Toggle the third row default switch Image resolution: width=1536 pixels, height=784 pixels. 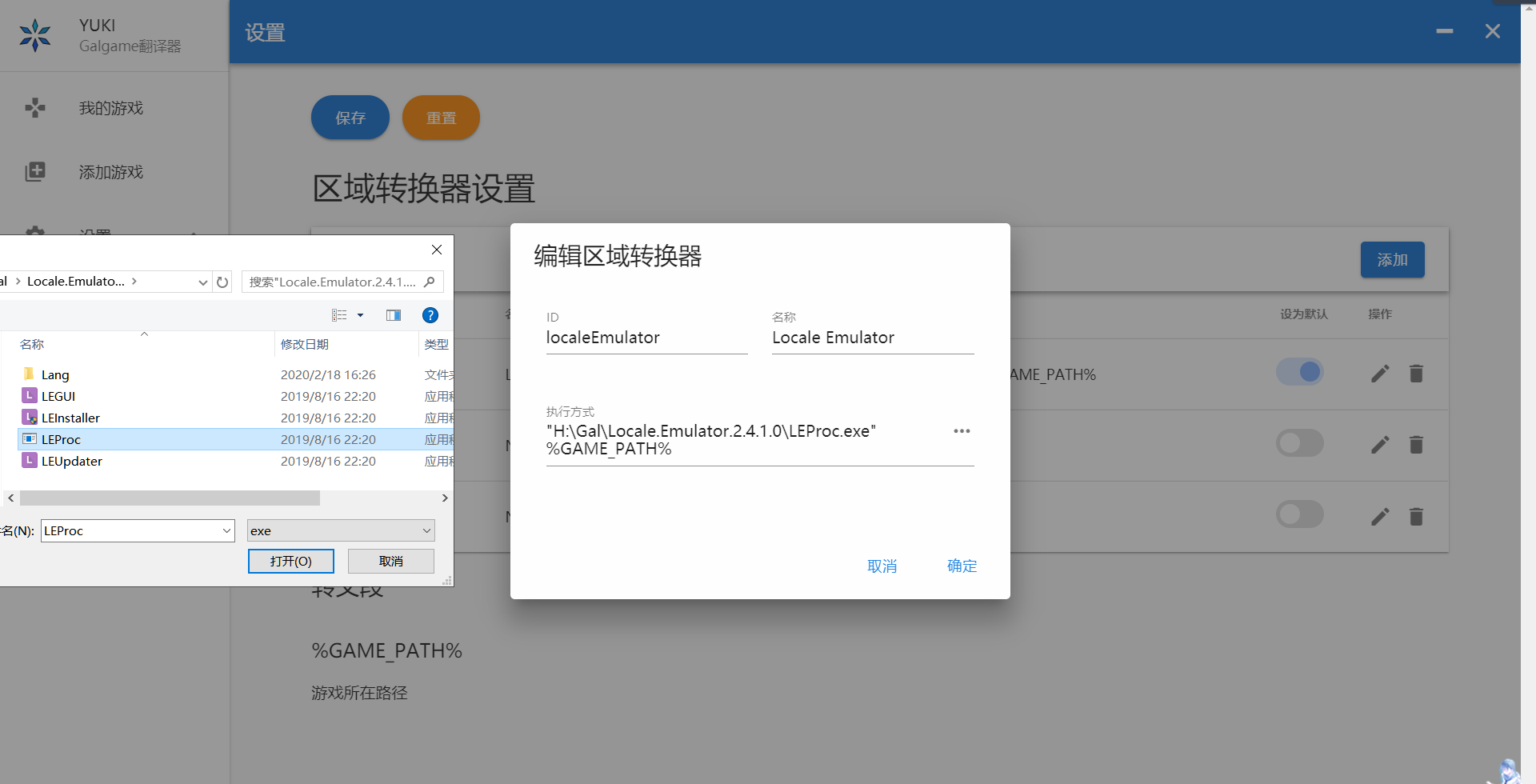point(1300,514)
